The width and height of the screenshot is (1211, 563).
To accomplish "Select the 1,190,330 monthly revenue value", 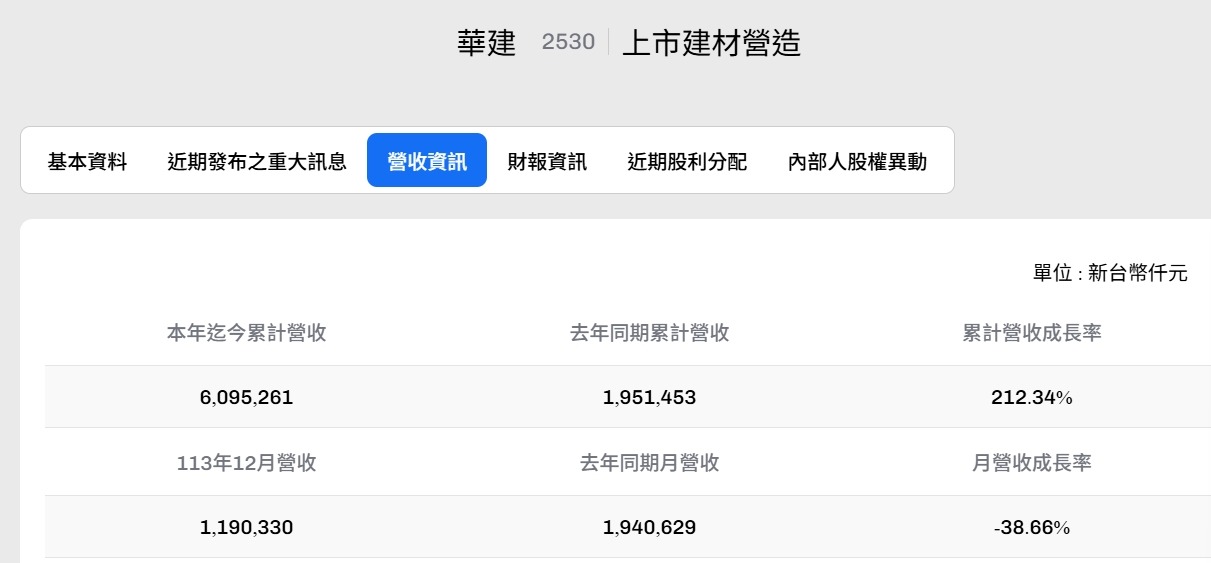I will (x=247, y=527).
